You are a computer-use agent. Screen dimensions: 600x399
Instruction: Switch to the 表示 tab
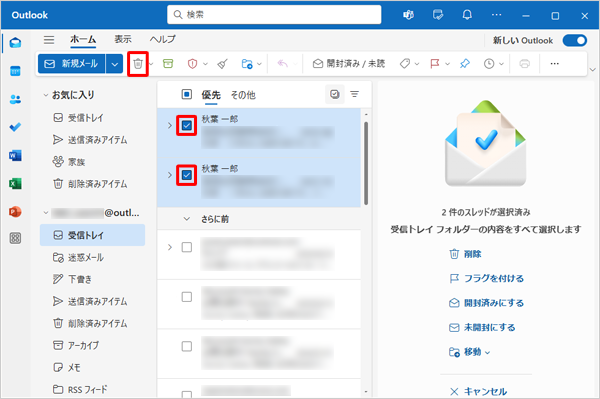[123, 39]
